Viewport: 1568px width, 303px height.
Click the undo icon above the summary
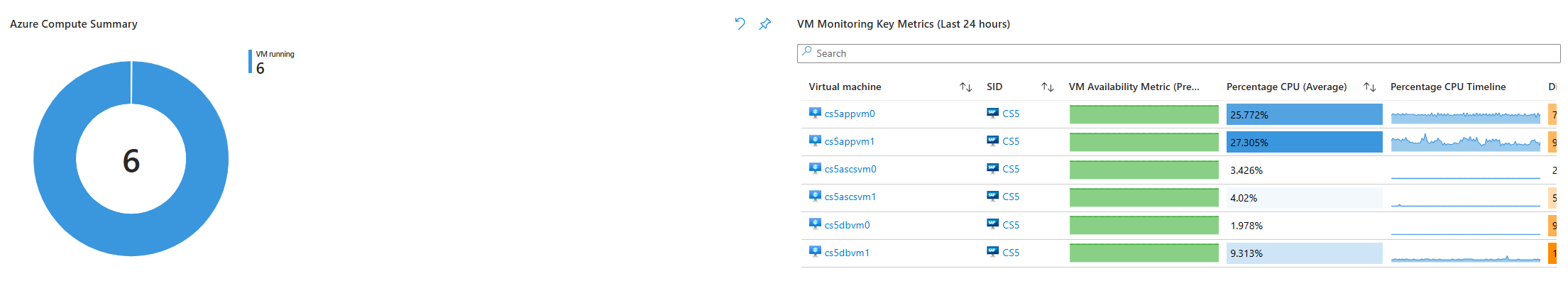(740, 23)
